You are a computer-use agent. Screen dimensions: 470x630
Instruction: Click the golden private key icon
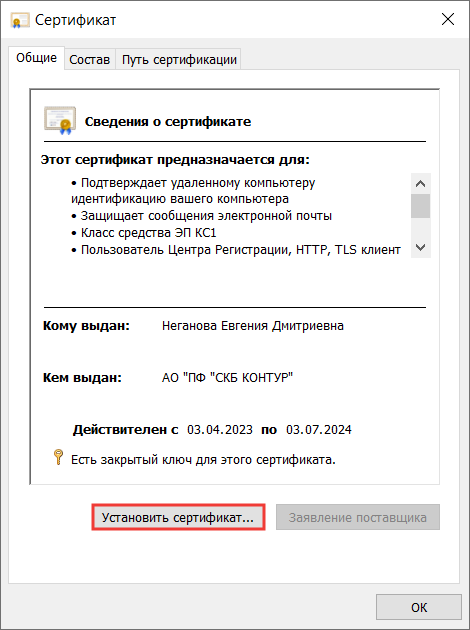pyautogui.click(x=58, y=457)
